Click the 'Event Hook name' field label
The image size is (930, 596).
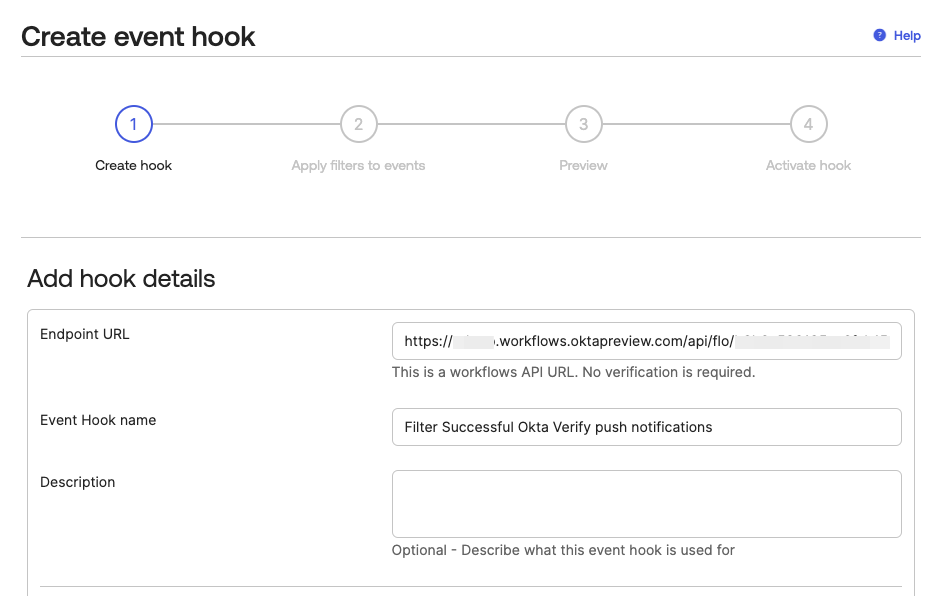tap(98, 420)
